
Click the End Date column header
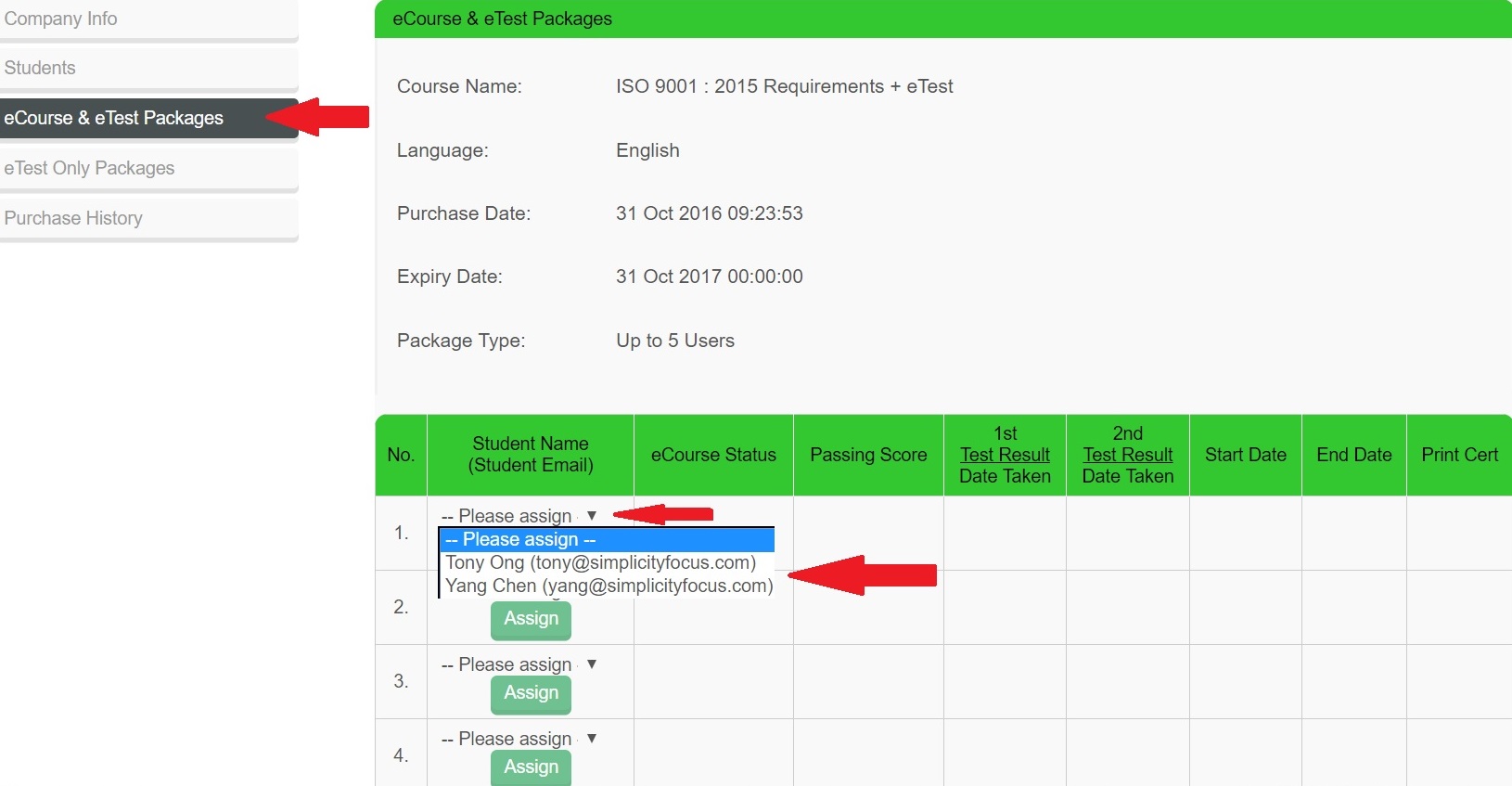[1354, 455]
